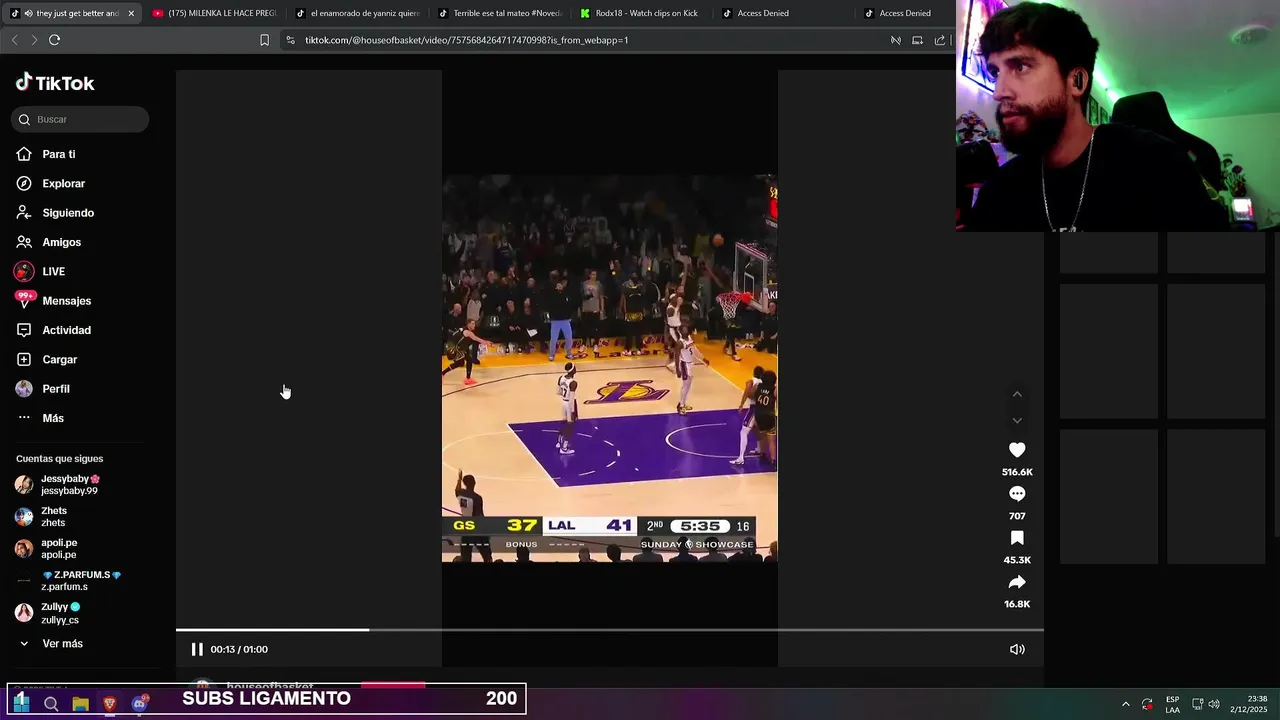Bookmark the video with save icon

coord(1017,538)
